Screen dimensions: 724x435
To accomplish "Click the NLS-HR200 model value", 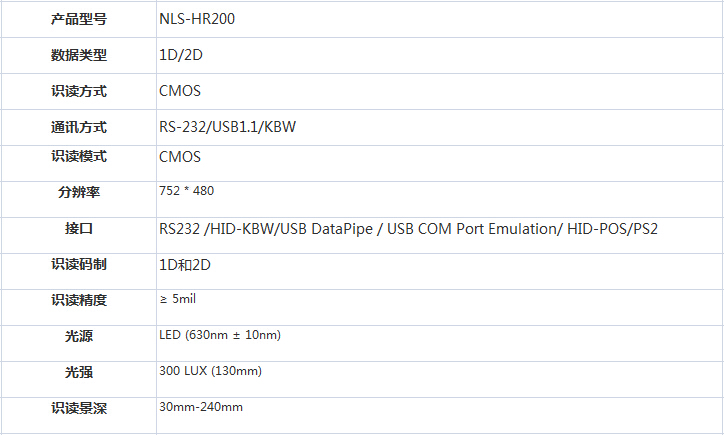I will [197, 19].
